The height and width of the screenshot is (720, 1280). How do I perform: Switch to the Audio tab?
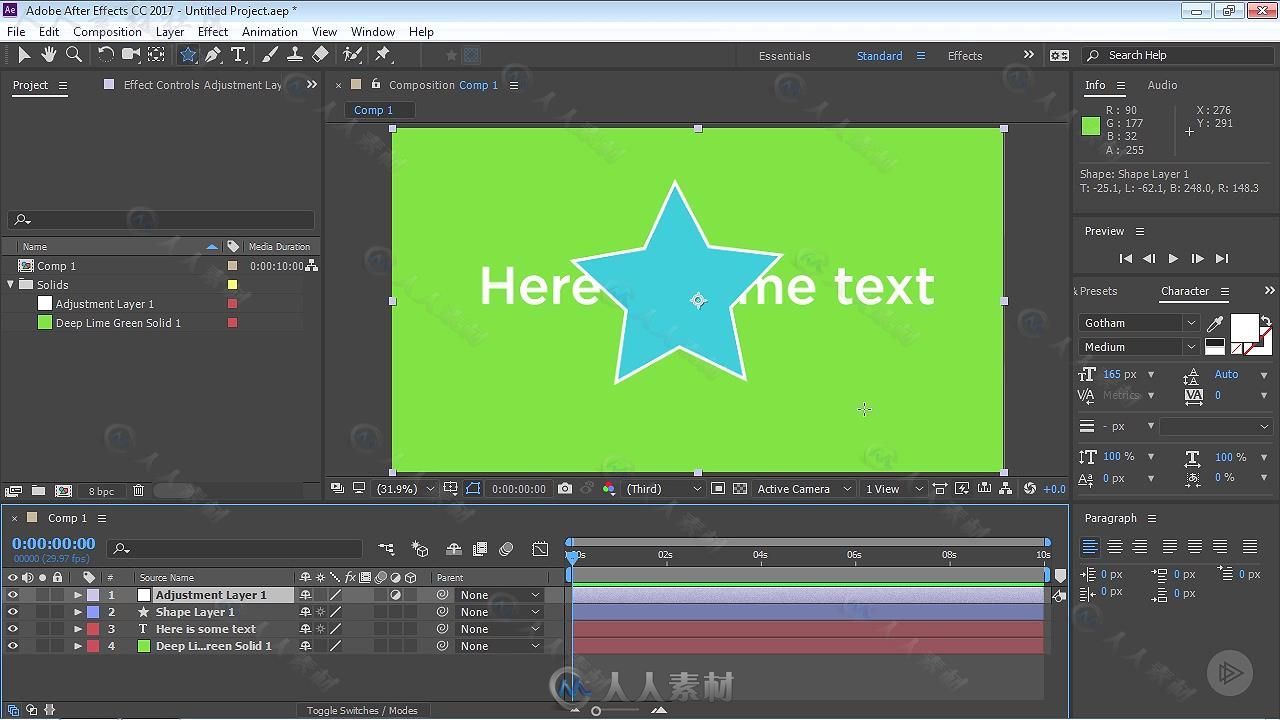click(x=1162, y=85)
